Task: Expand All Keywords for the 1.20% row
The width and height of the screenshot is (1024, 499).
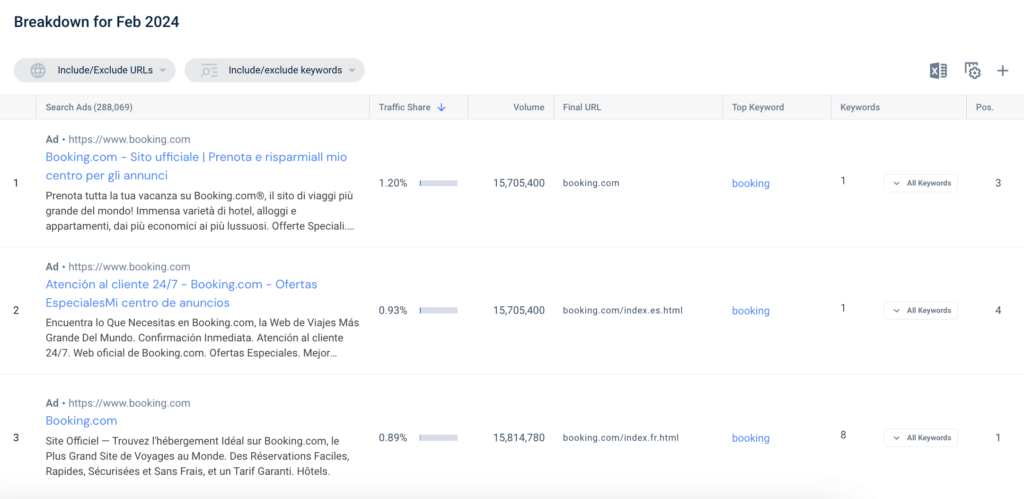Action: click(921, 184)
